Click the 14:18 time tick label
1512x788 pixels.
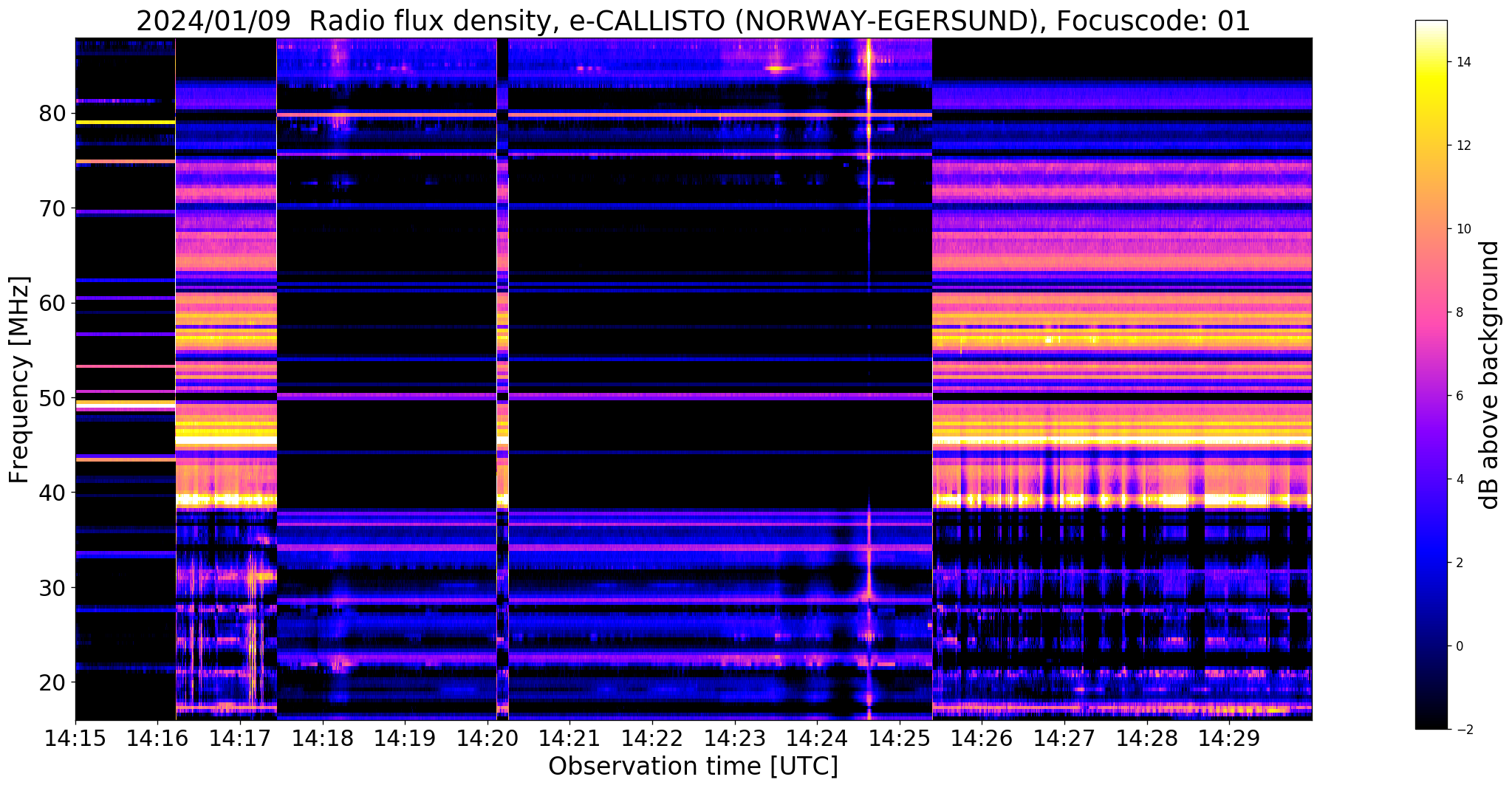pyautogui.click(x=323, y=738)
